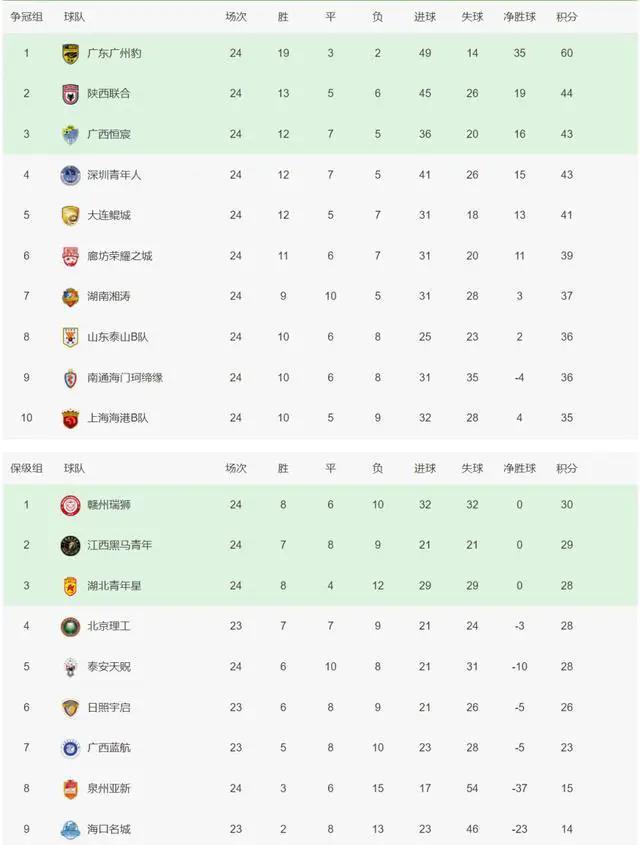Click 南通海门珂缔缘 team name
Viewport: 640px width, 845px height.
pyautogui.click(x=125, y=378)
